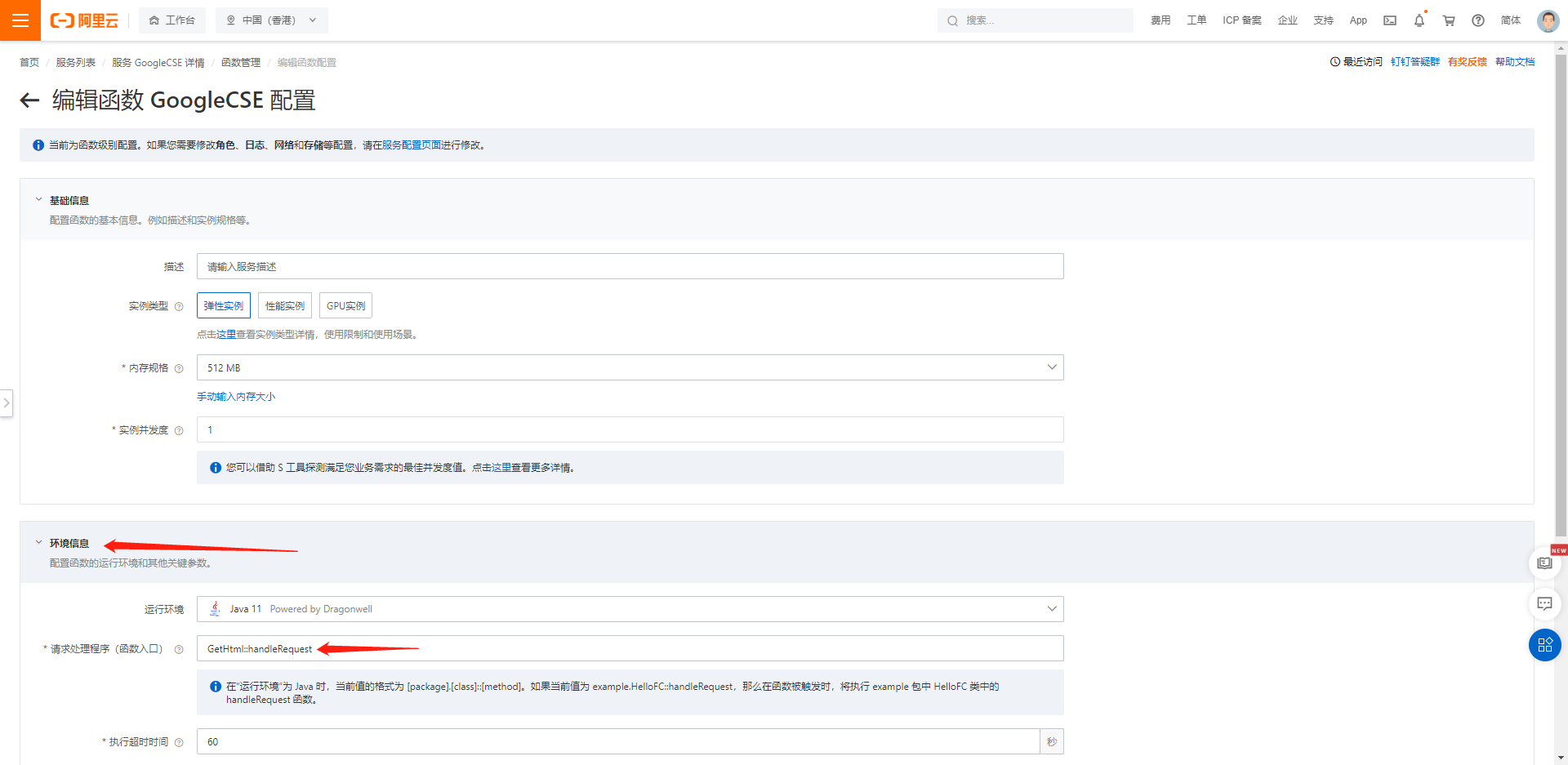1568x765 pixels.
Task: Show help for 实例类型
Action: click(179, 306)
